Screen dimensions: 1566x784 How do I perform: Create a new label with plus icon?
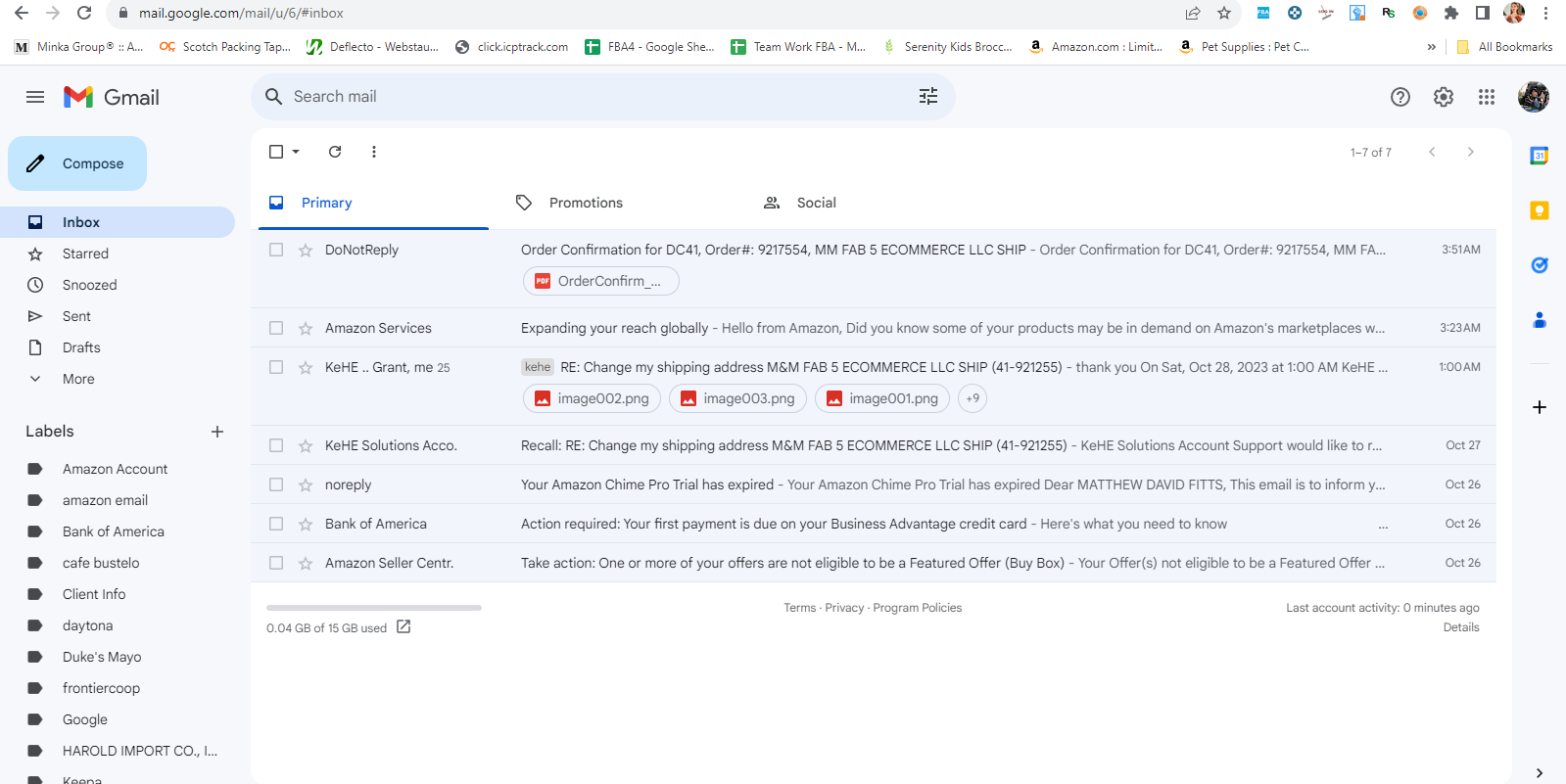[x=217, y=432]
